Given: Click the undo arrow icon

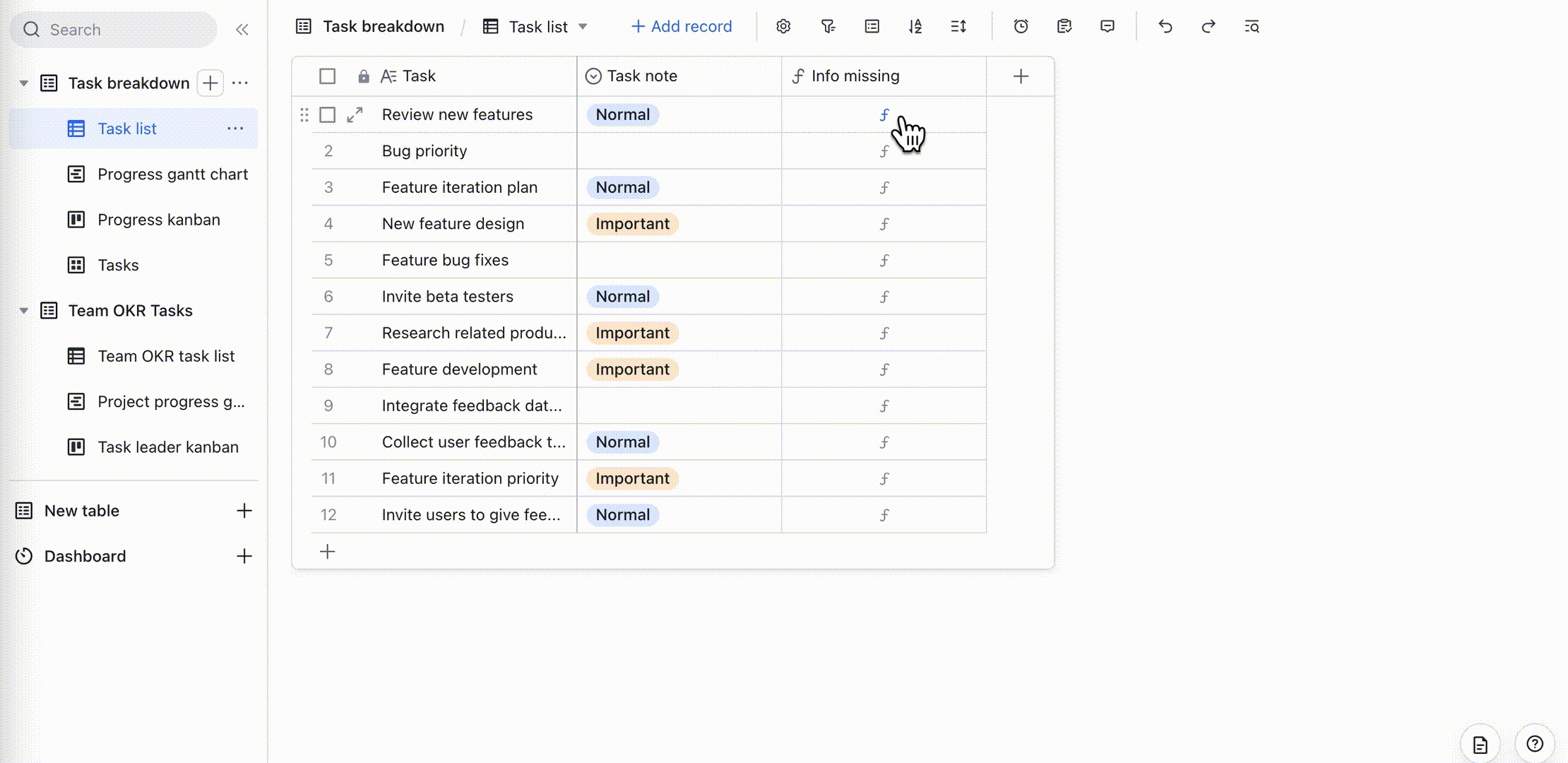Looking at the screenshot, I should point(1165,27).
